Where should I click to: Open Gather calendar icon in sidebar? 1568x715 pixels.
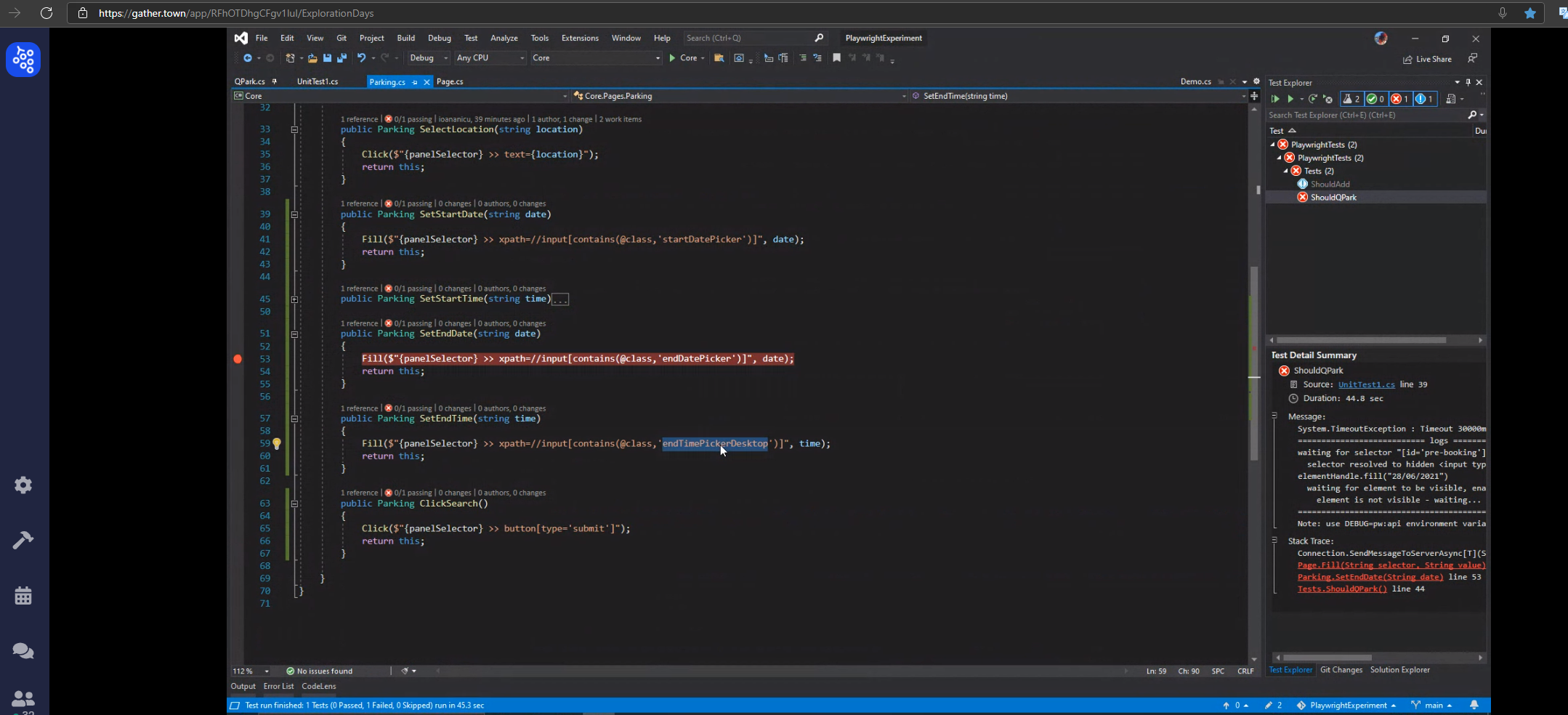coord(23,596)
